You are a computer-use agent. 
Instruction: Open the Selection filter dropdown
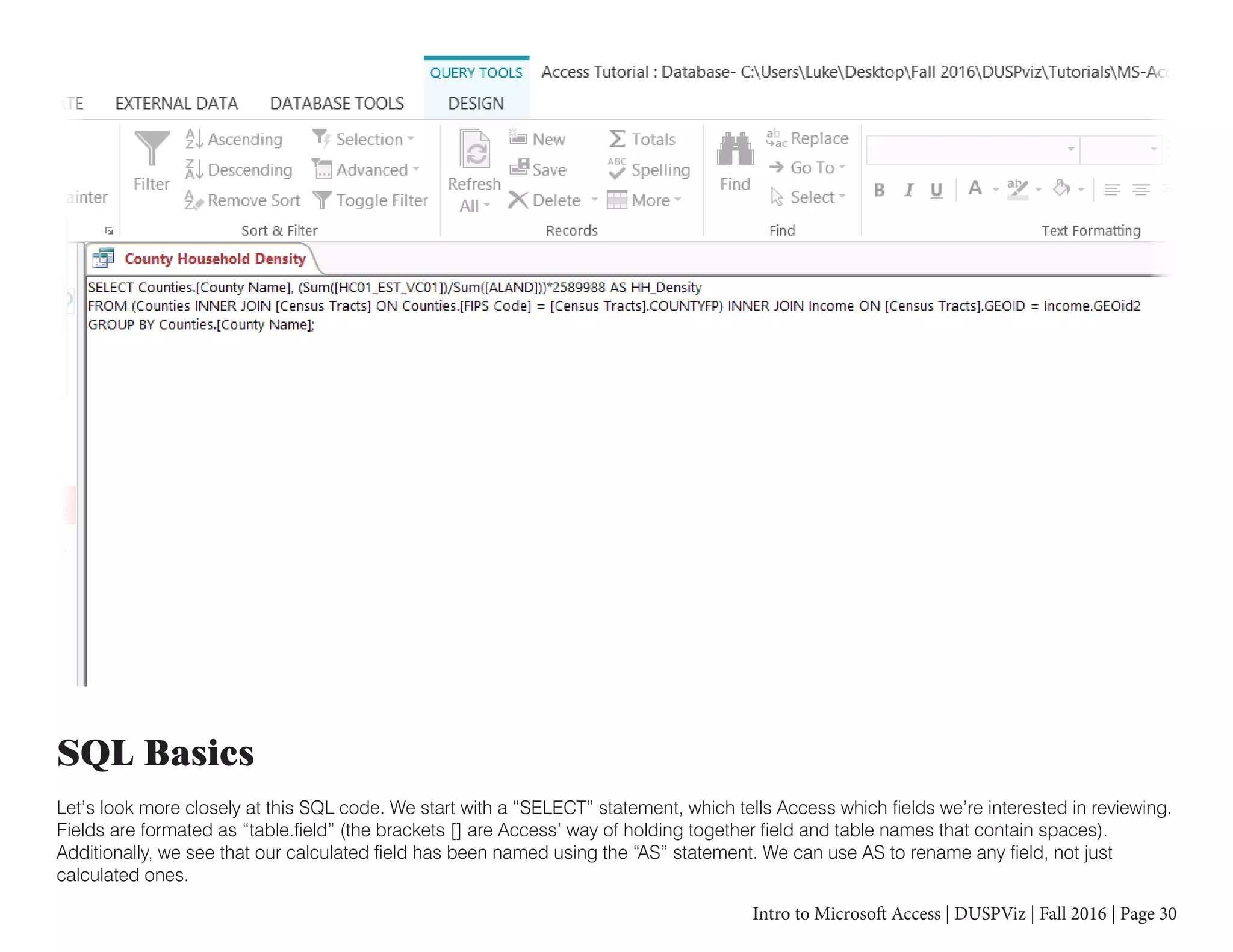pyautogui.click(x=364, y=139)
